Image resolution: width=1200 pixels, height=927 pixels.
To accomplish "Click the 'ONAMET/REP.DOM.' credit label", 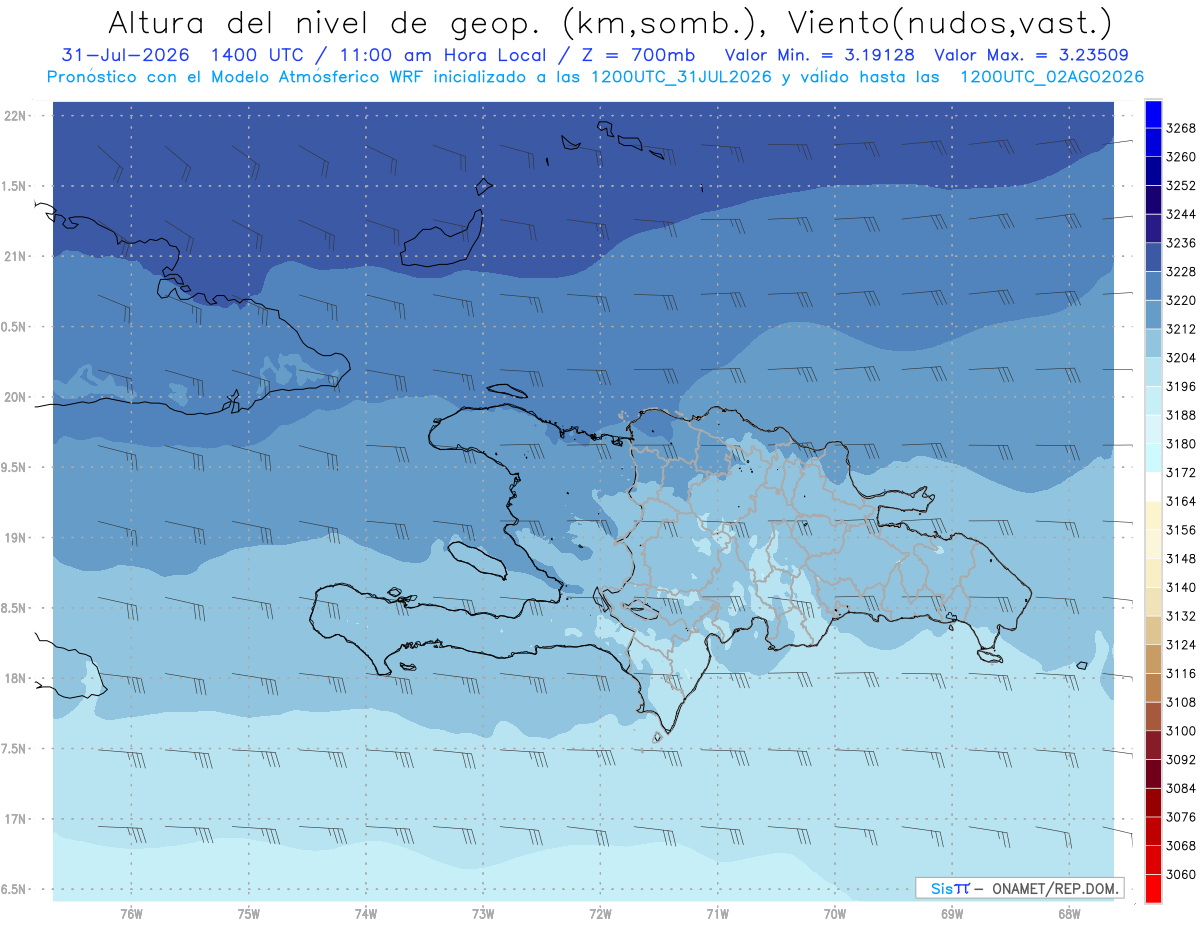I will pos(1054,888).
